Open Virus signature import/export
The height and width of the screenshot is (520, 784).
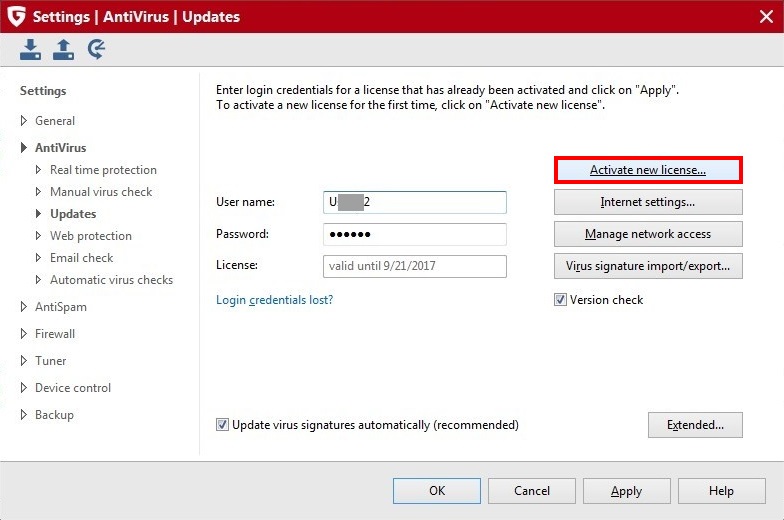point(648,266)
